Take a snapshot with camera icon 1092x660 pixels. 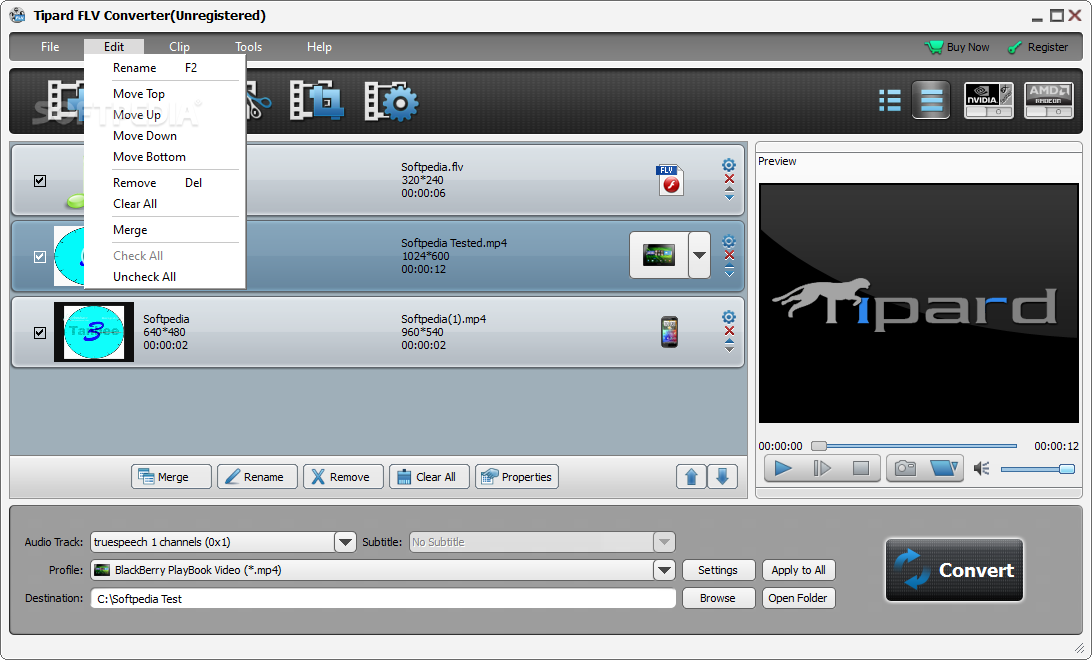pyautogui.click(x=905, y=469)
